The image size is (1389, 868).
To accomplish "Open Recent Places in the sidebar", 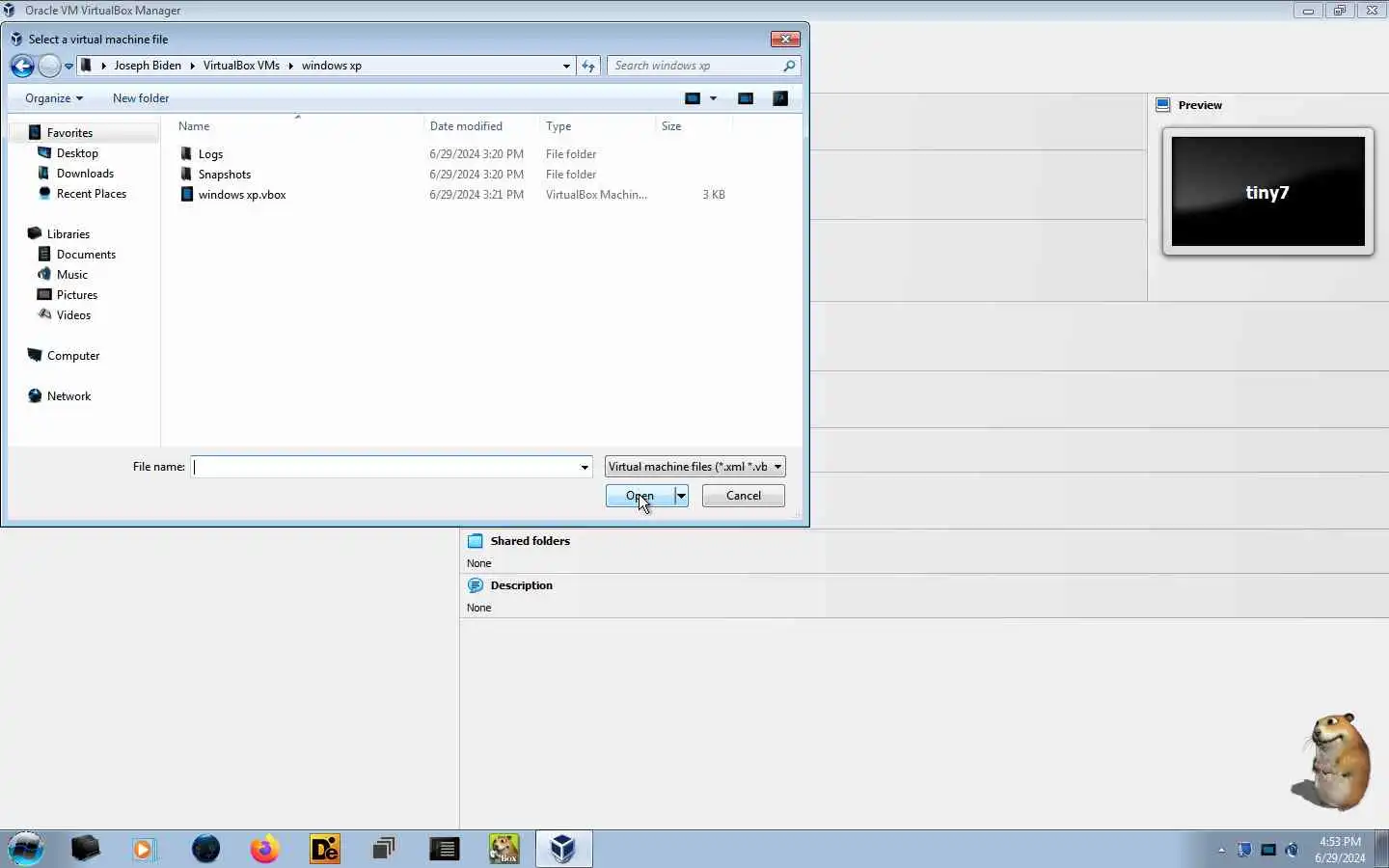I will (92, 194).
